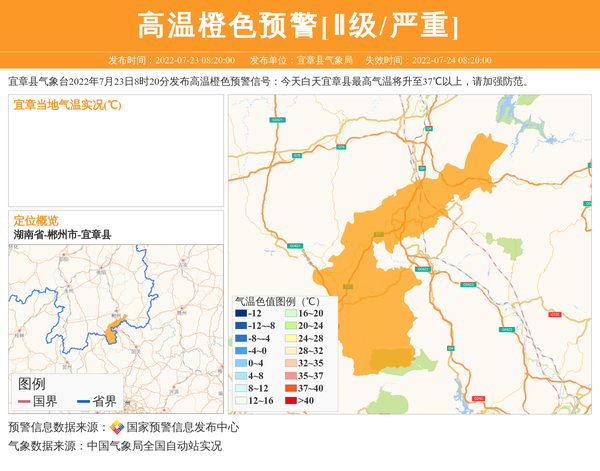This screenshot has height=471, width=600.
Task: Click the small orange county on overview map
Action: tap(113, 331)
